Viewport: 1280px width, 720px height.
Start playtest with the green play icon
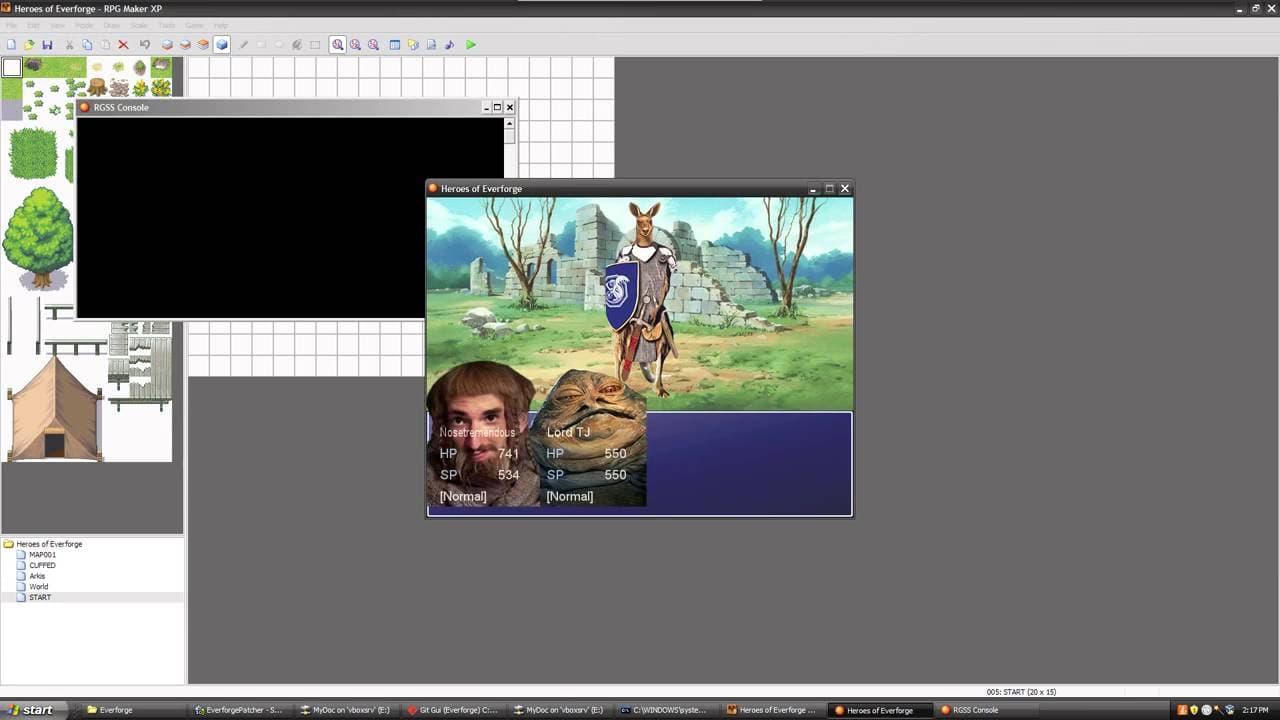pos(471,45)
